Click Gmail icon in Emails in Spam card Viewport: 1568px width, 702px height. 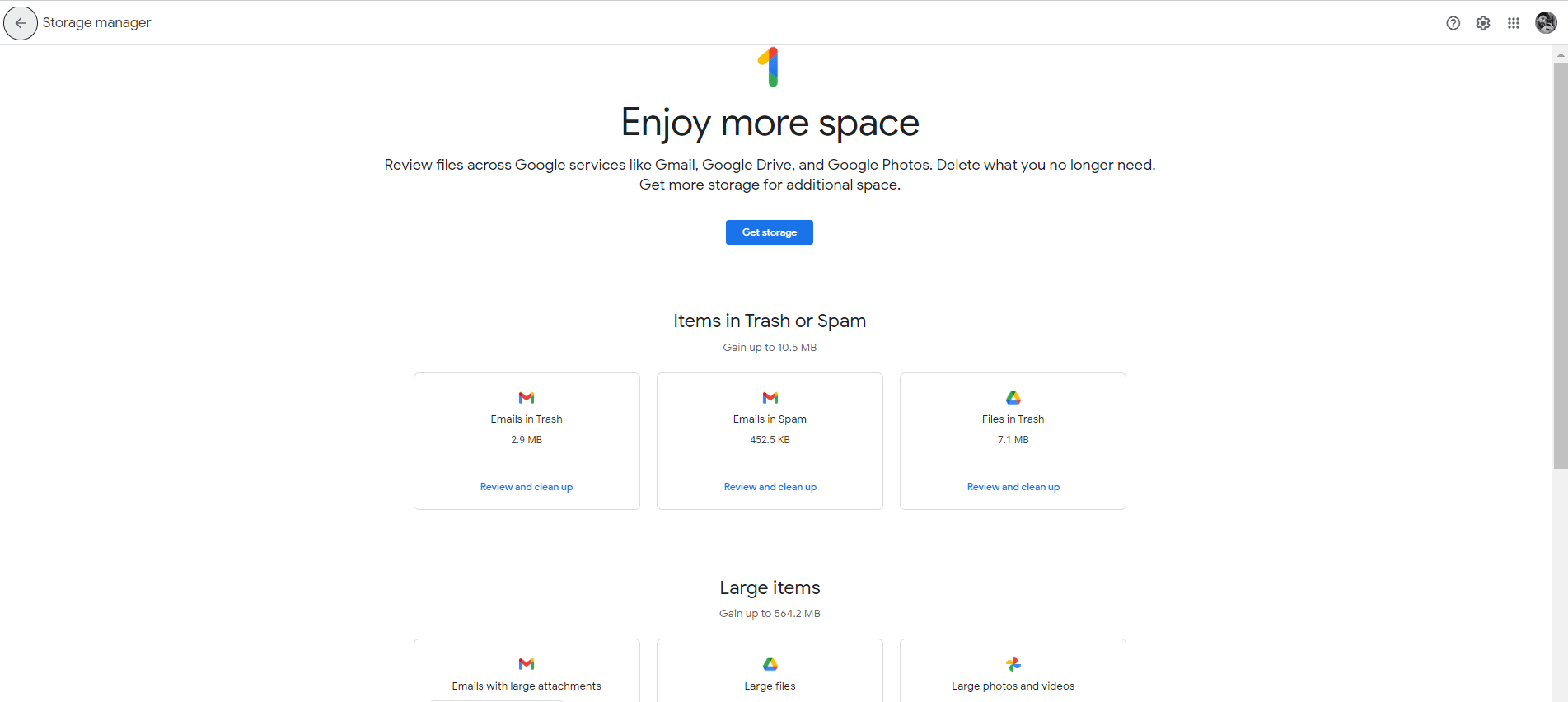coord(770,398)
